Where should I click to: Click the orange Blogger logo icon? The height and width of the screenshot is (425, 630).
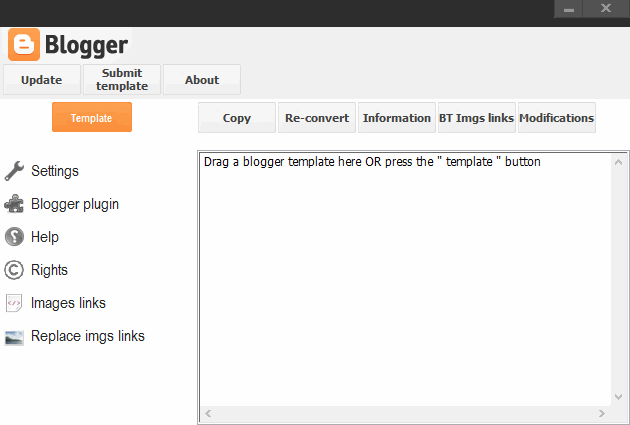(x=24, y=44)
